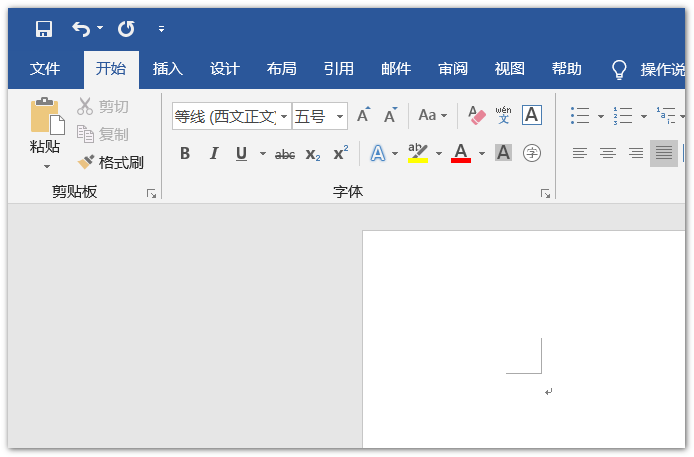Align paragraph text right
This screenshot has height=457, width=694.
(x=636, y=154)
